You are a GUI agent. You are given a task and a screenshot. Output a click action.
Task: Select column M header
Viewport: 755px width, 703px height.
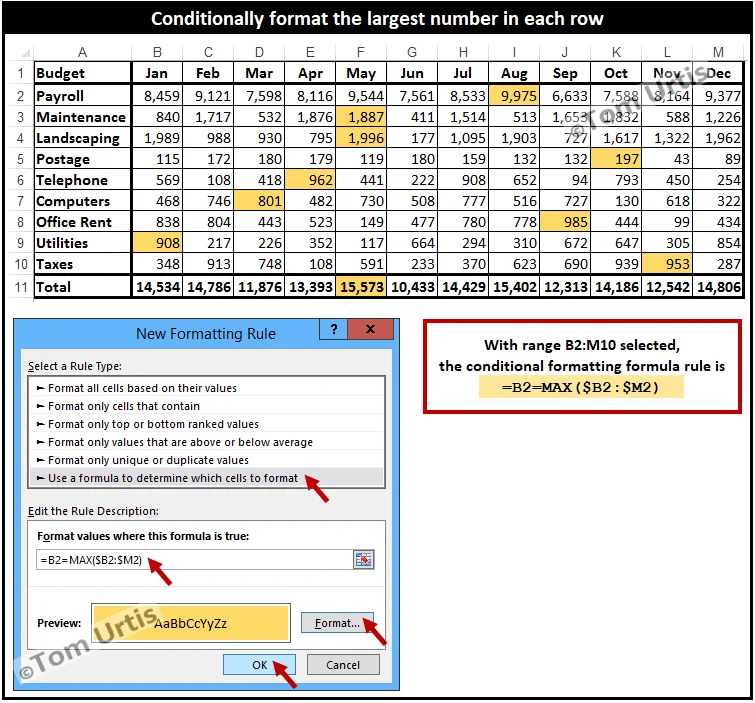[x=718, y=52]
